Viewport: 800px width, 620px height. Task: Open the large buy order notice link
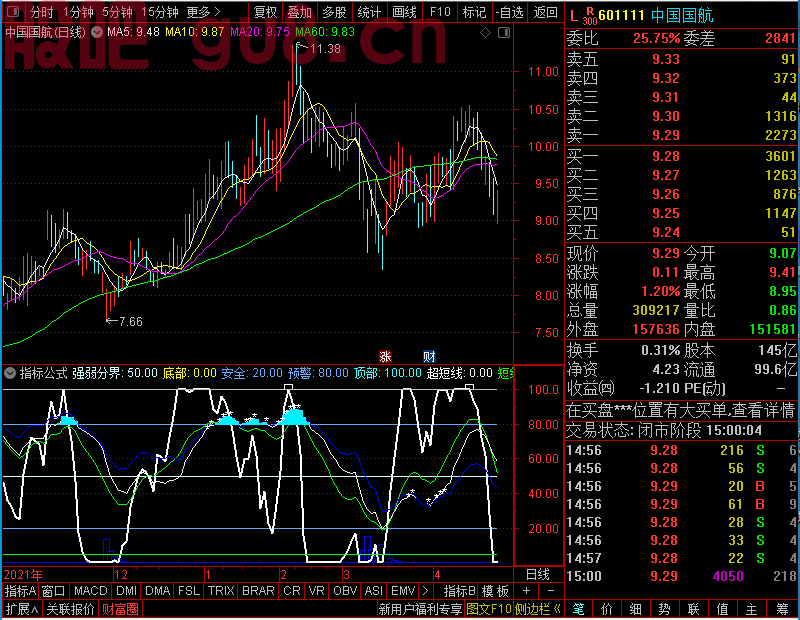(x=680, y=410)
